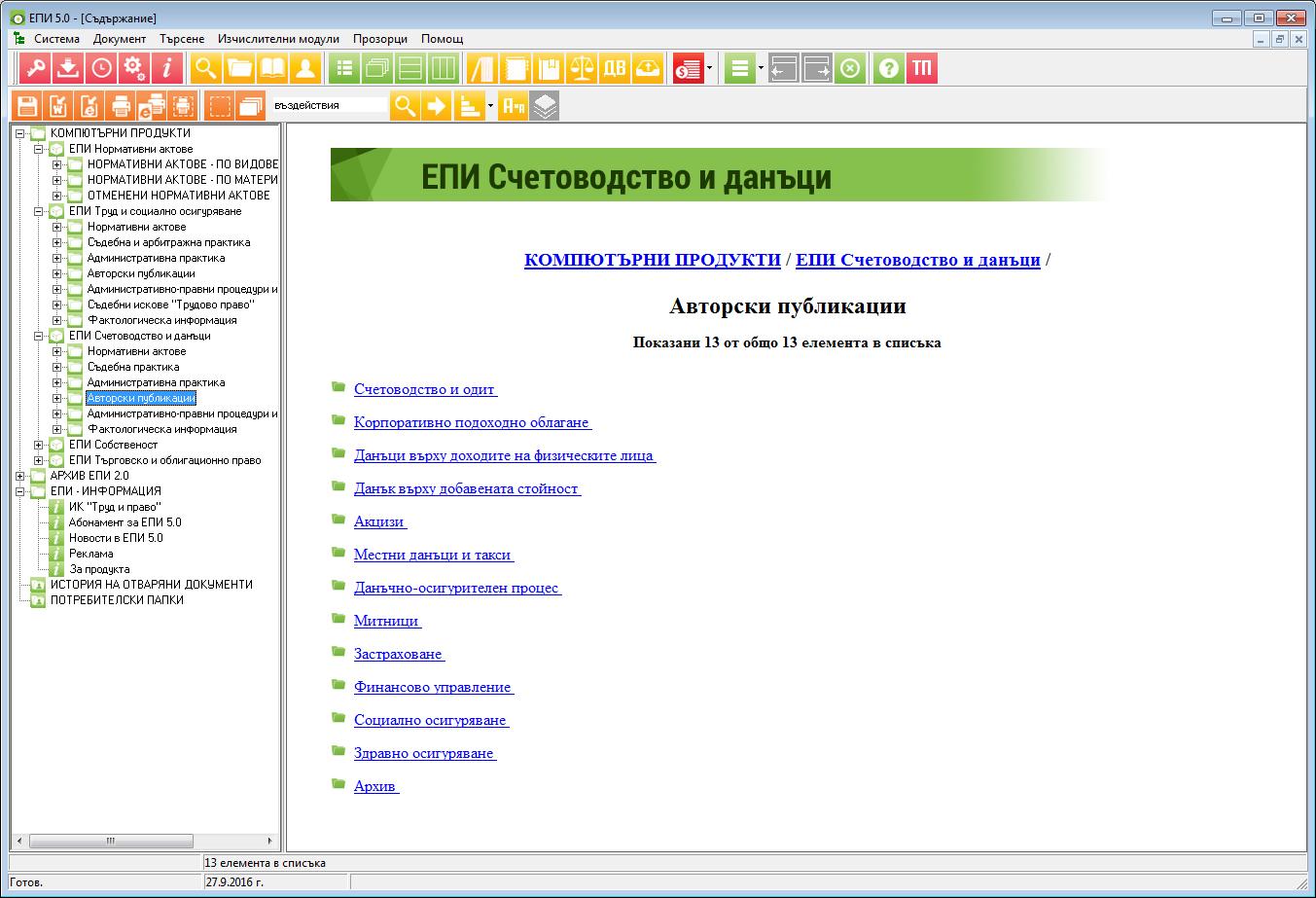Open the red clock icon

tap(101, 68)
